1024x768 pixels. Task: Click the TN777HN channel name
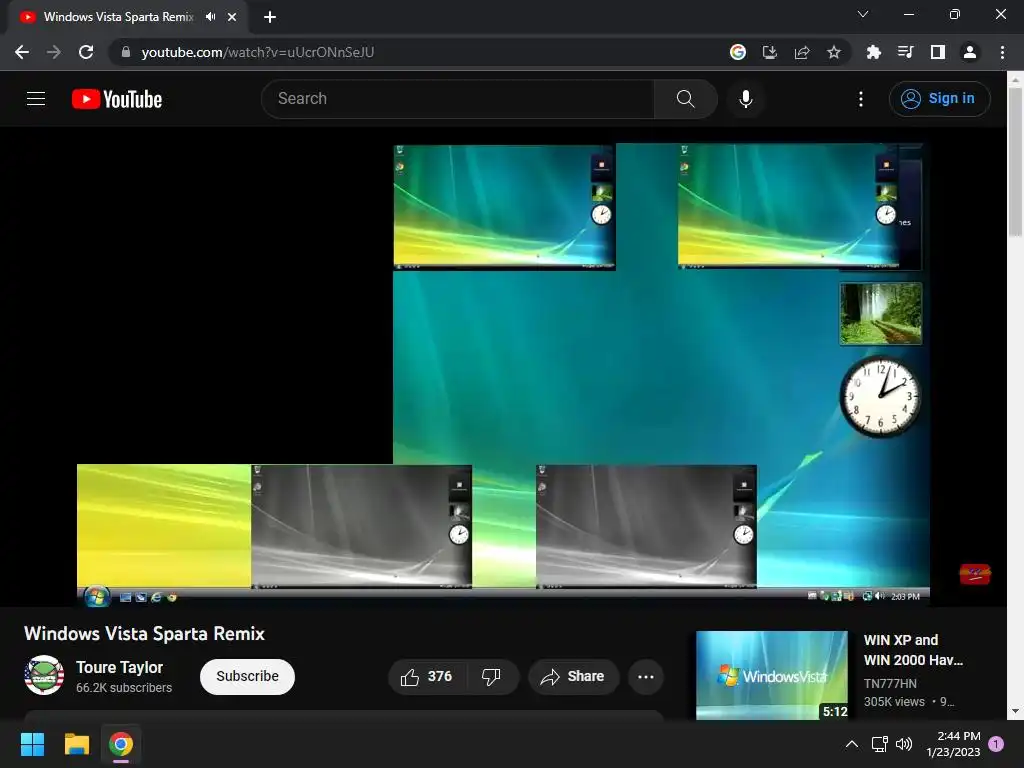point(890,684)
